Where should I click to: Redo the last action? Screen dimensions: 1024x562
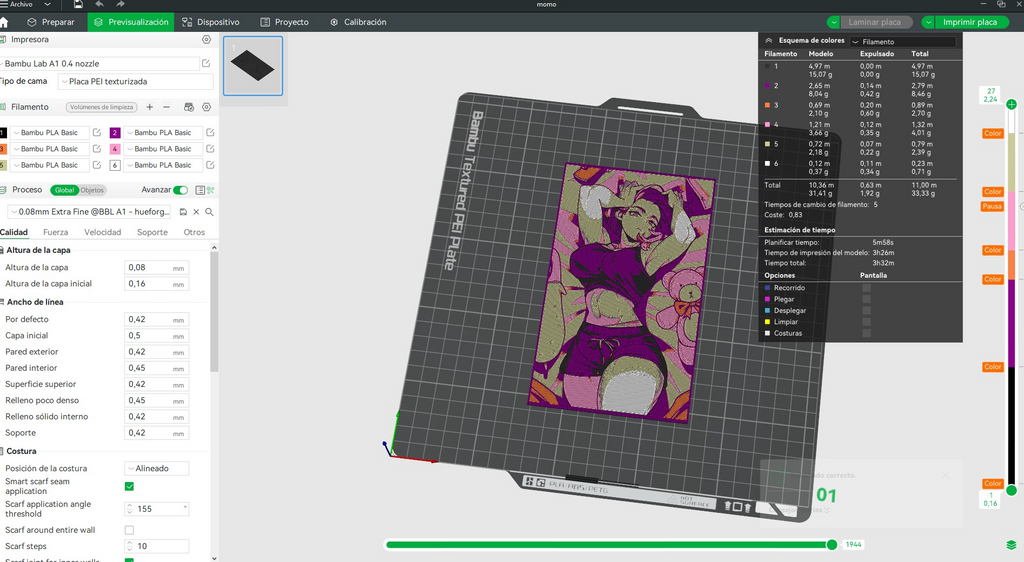[120, 5]
